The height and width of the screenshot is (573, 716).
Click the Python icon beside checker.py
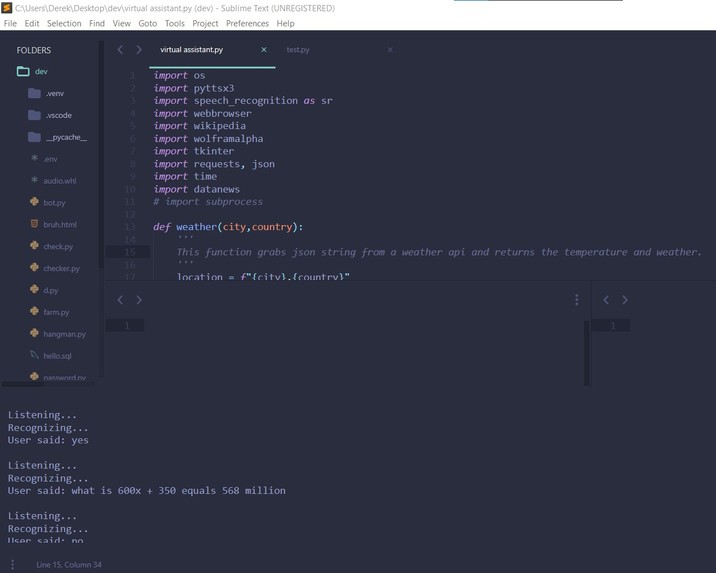(x=34, y=267)
